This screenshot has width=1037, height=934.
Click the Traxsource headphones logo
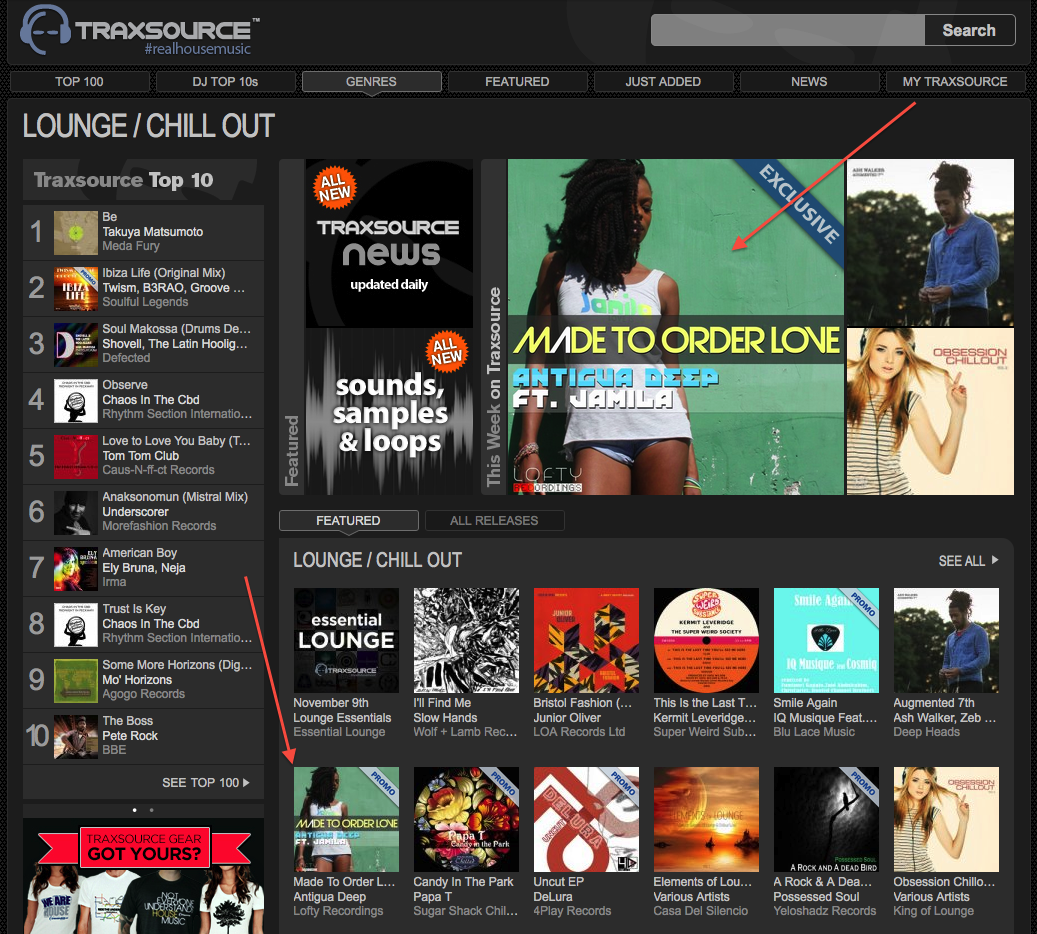[x=45, y=30]
